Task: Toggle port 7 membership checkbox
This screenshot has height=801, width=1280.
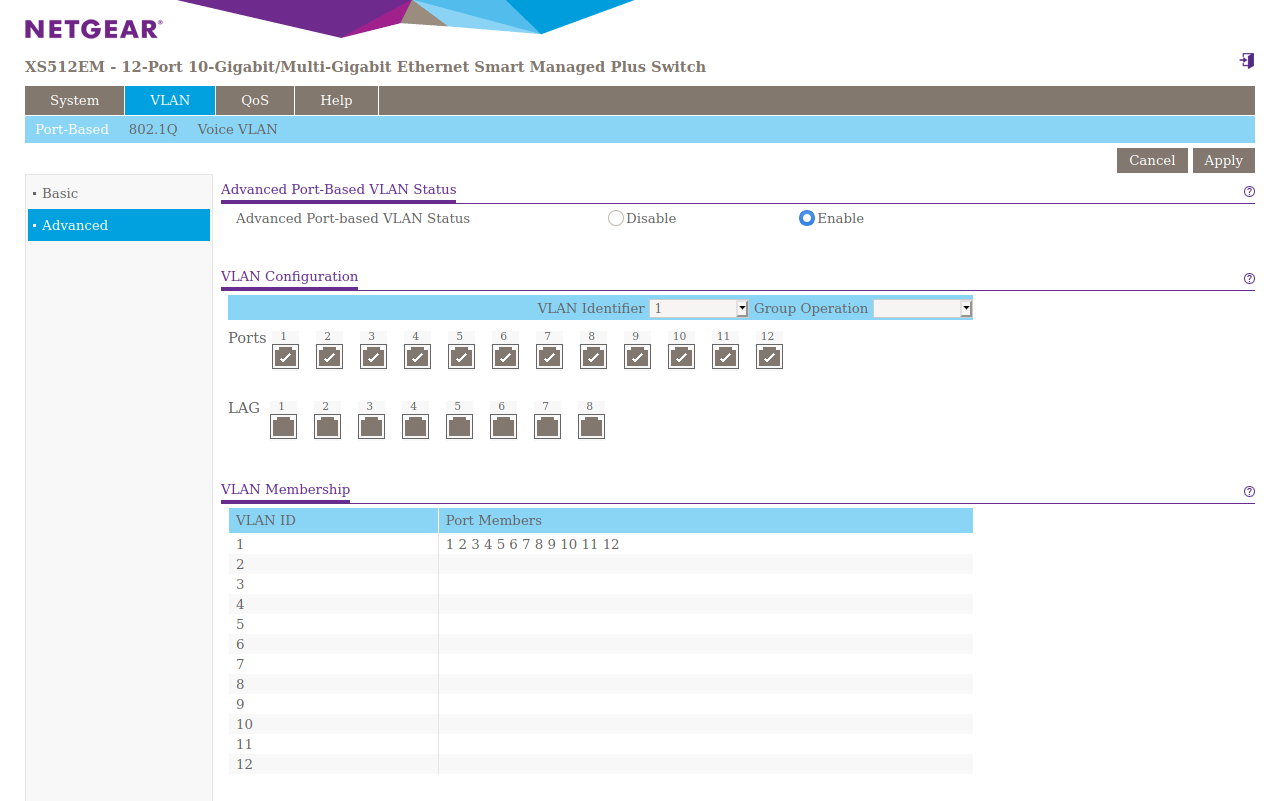Action: (549, 357)
